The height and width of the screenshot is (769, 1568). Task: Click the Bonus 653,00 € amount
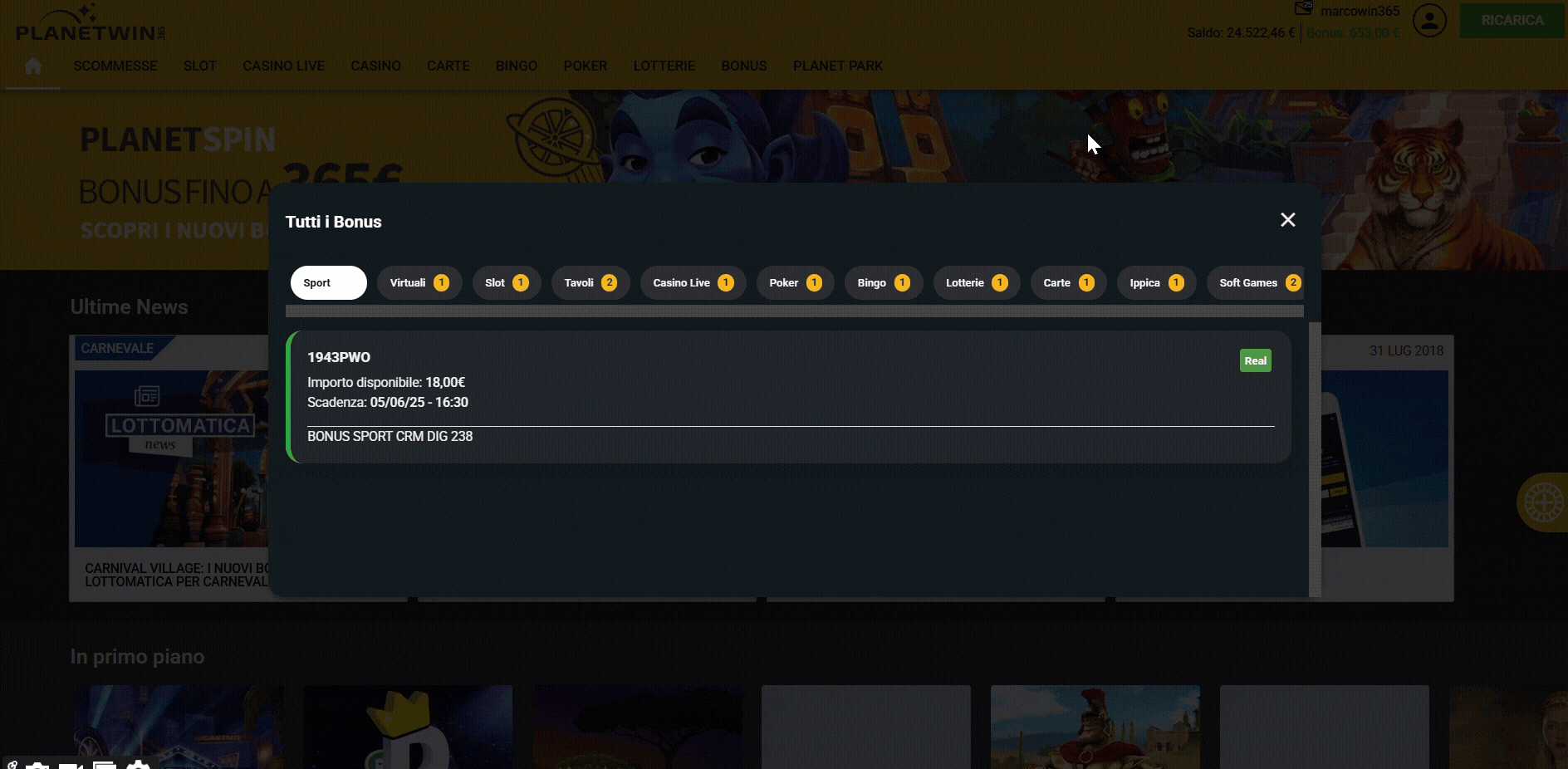[1353, 32]
